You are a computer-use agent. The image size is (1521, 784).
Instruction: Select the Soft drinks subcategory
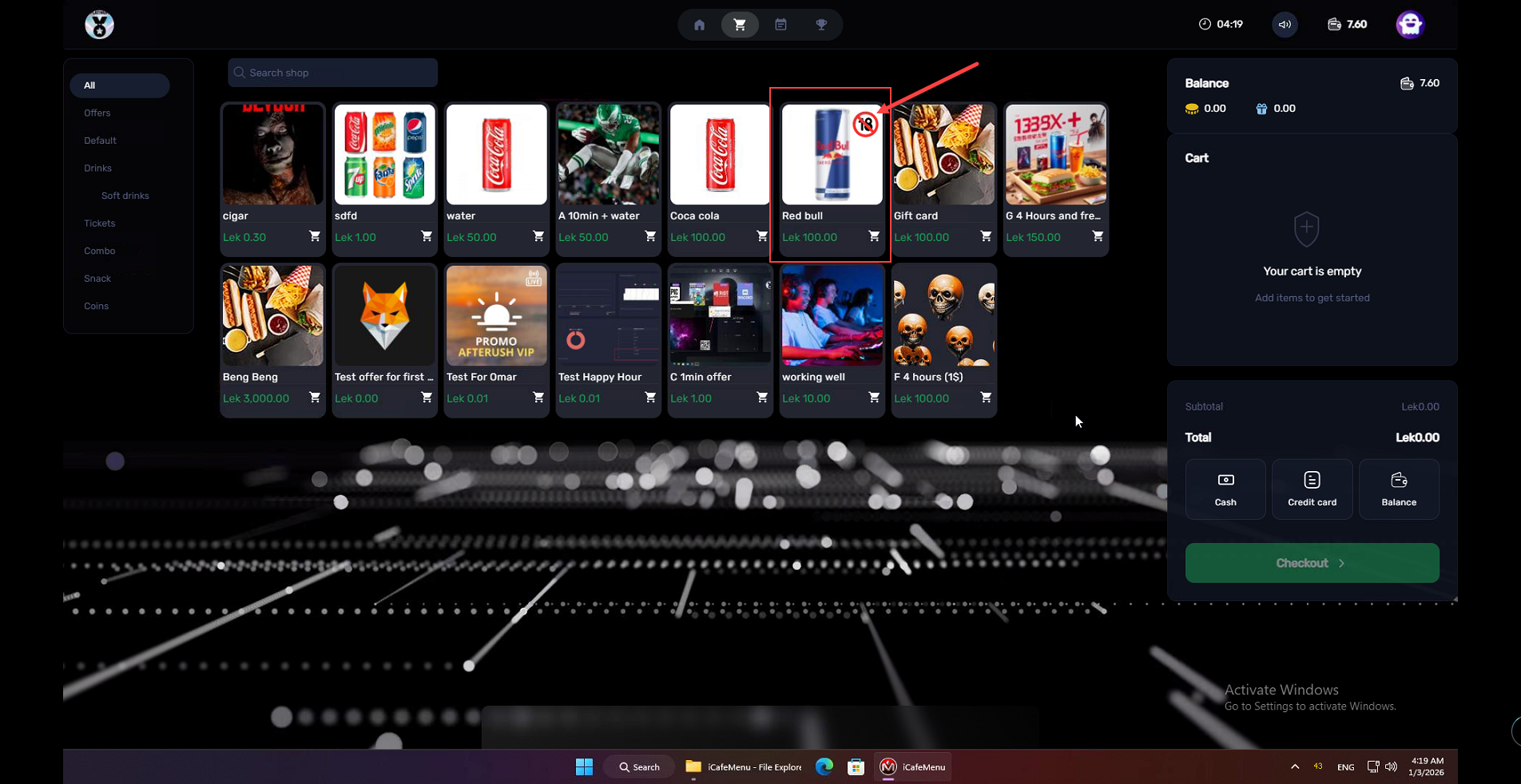125,196
